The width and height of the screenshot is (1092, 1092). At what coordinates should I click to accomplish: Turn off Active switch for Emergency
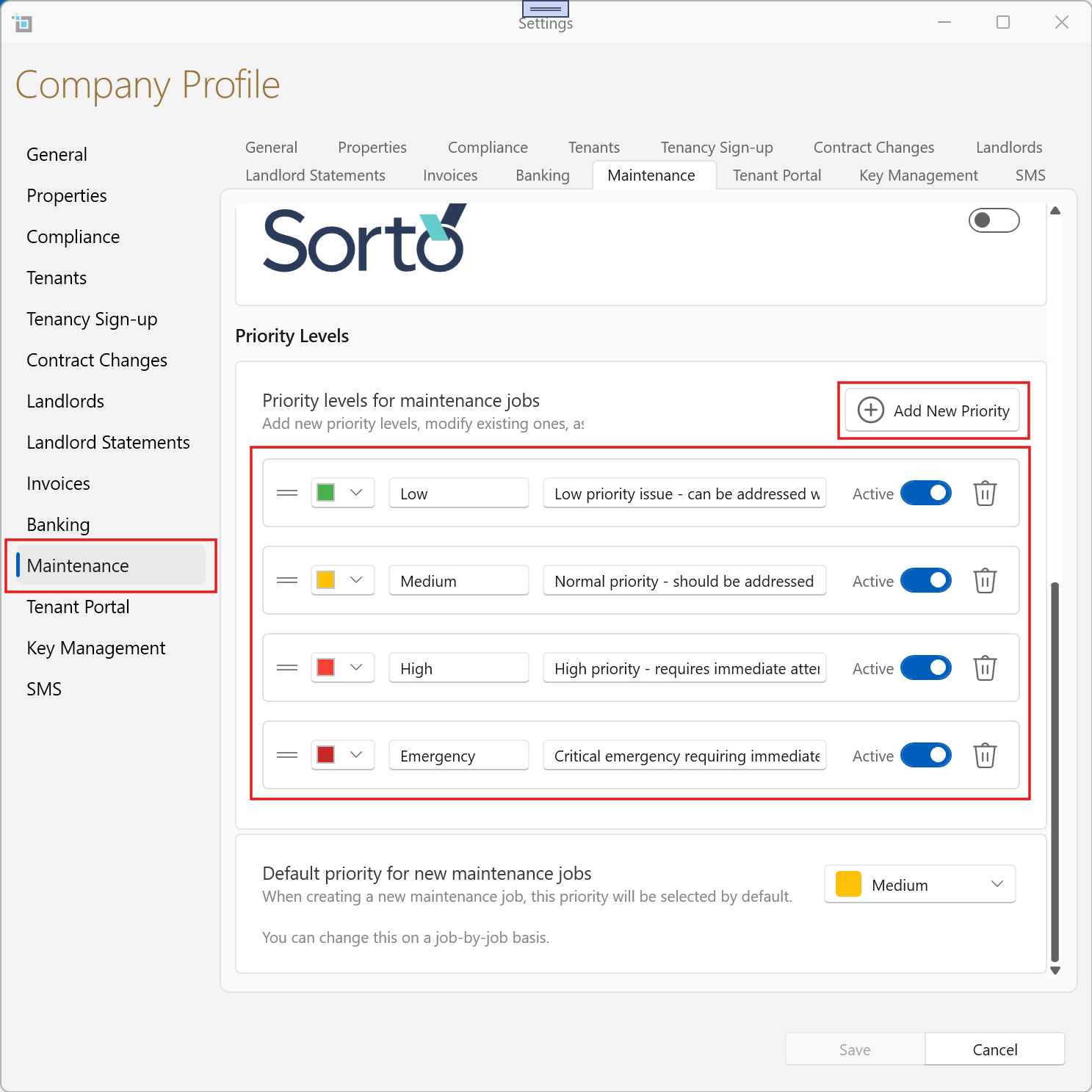(x=926, y=756)
